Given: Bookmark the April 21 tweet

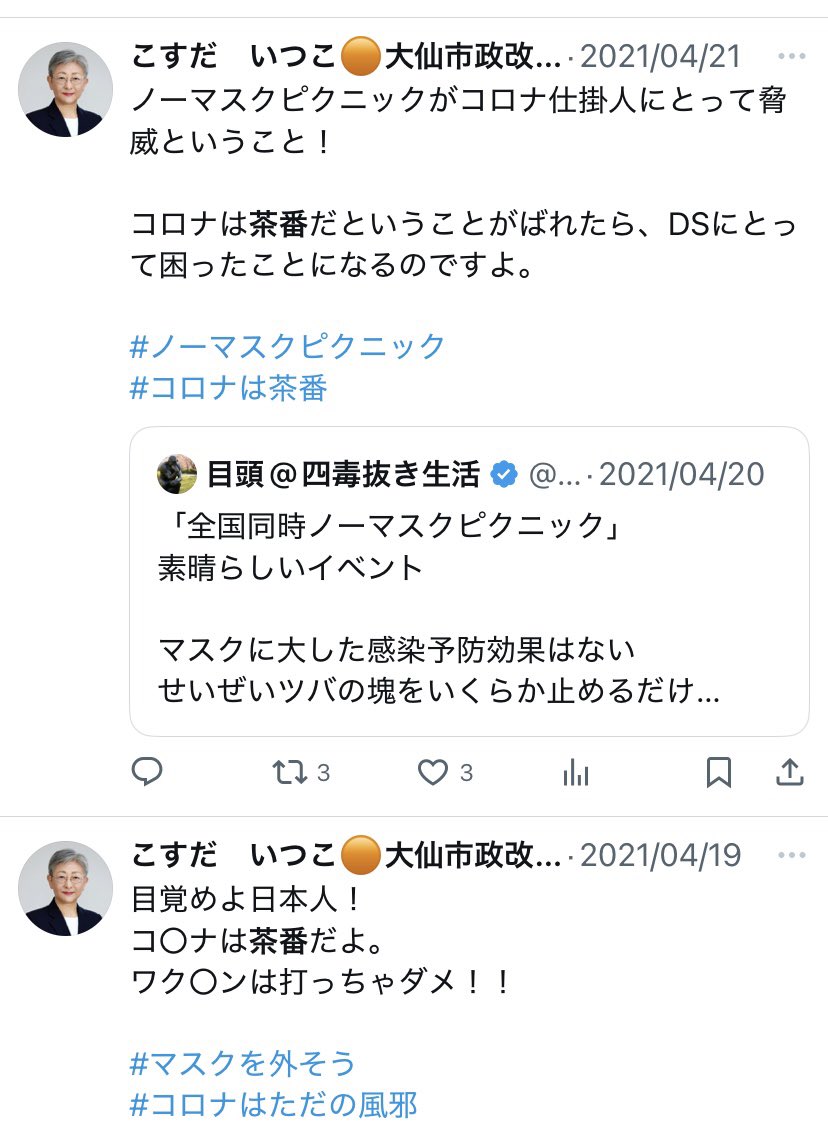Looking at the screenshot, I should coord(719,772).
